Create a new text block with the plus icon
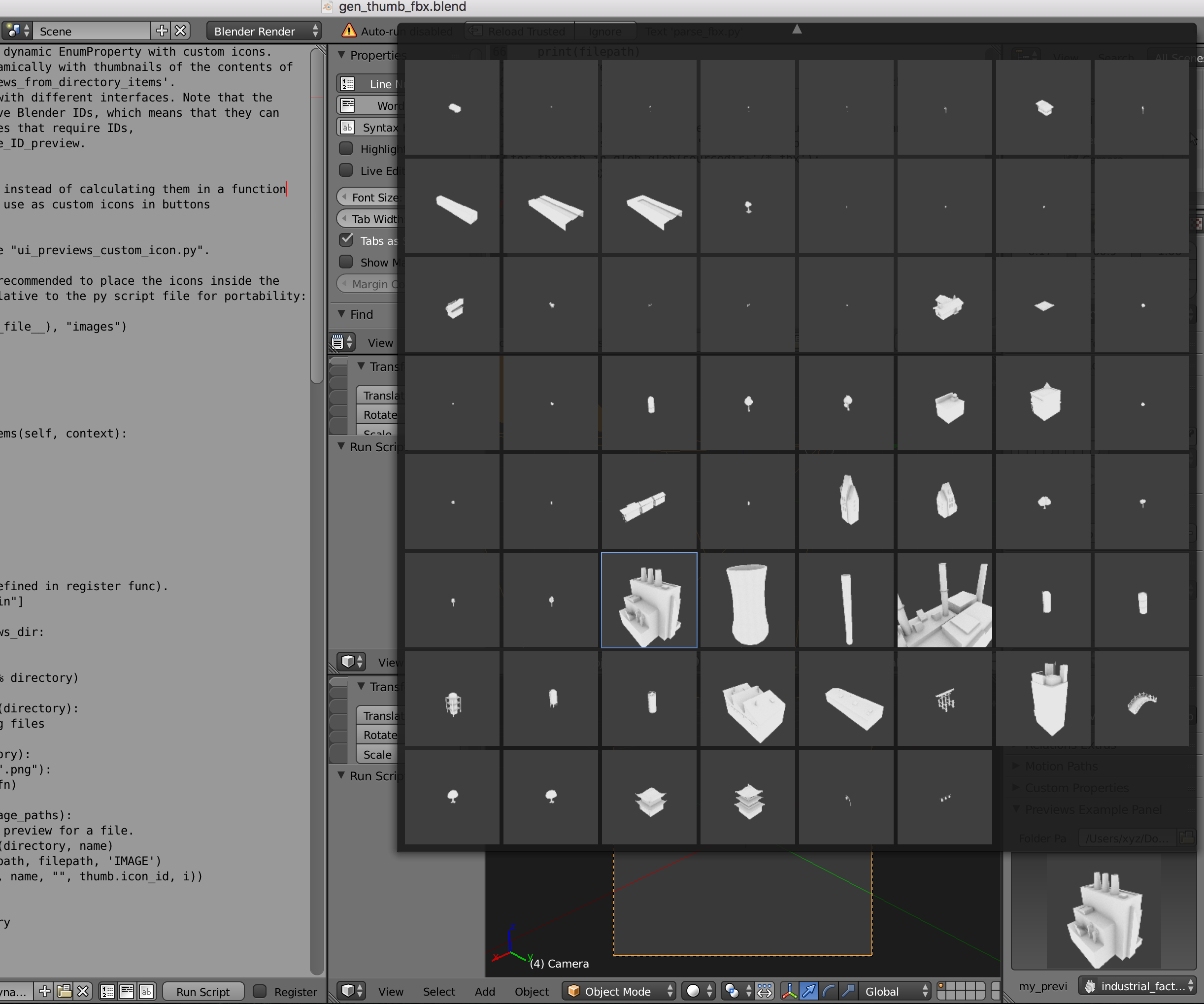 (45, 991)
